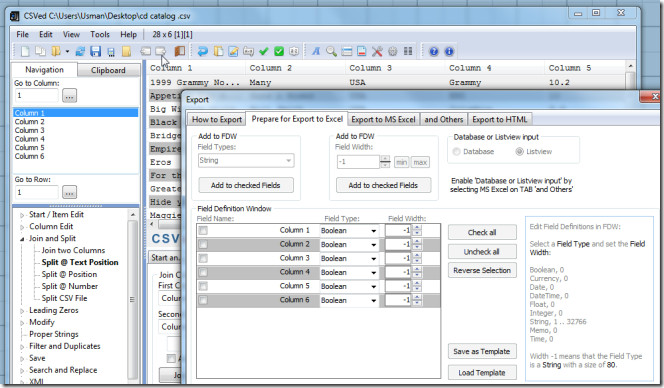Open the File menu
Viewport: 664px width, 388px height.
[22, 34]
